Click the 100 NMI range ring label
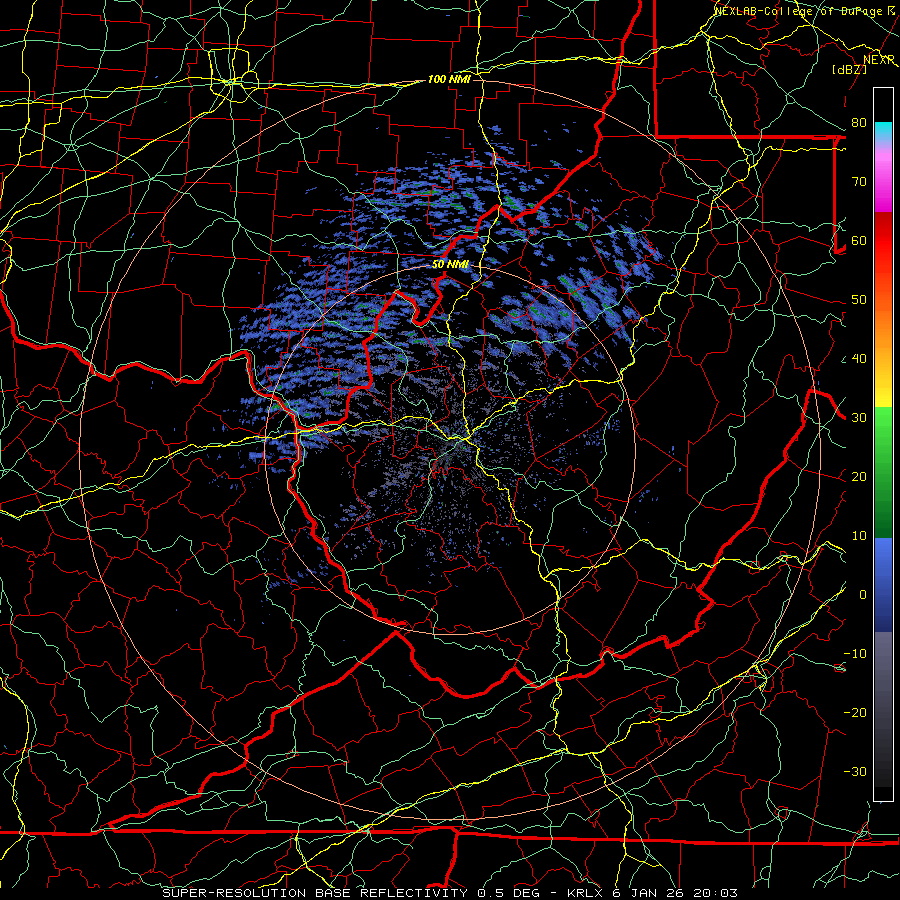900x900 pixels. click(x=449, y=79)
